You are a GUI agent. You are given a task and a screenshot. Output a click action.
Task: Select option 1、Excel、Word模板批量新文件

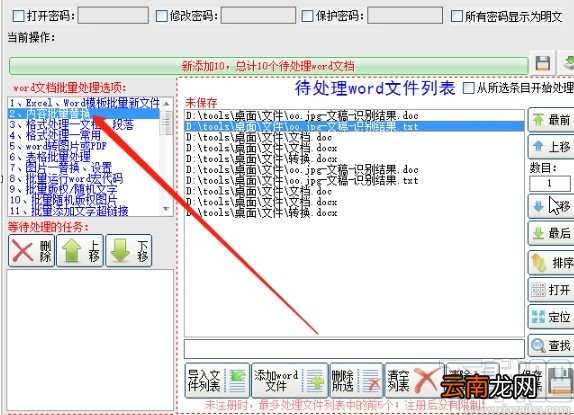tap(84, 103)
